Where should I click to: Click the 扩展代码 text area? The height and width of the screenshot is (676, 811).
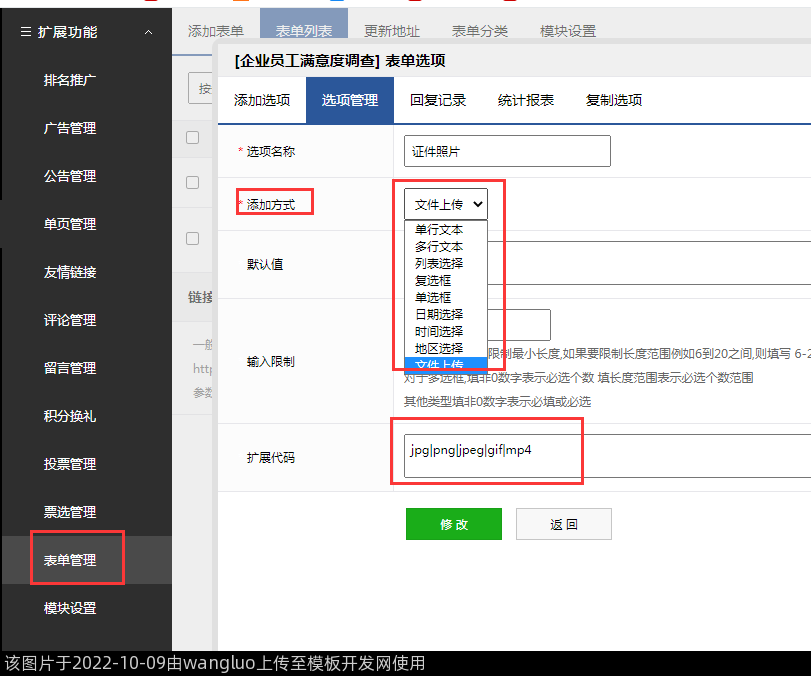pyautogui.click(x=600, y=457)
